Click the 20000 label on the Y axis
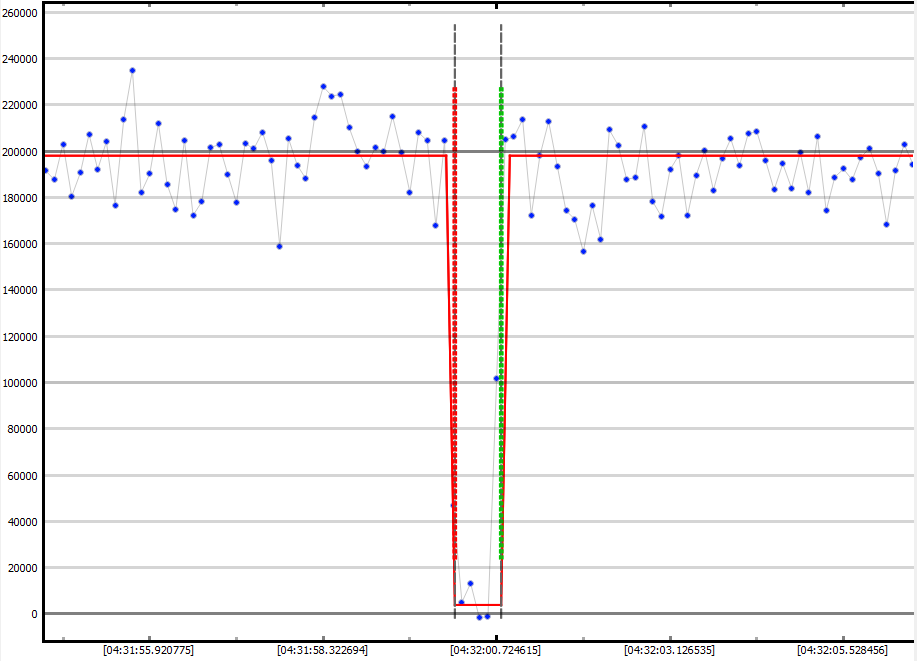The image size is (917, 661). 24,568
